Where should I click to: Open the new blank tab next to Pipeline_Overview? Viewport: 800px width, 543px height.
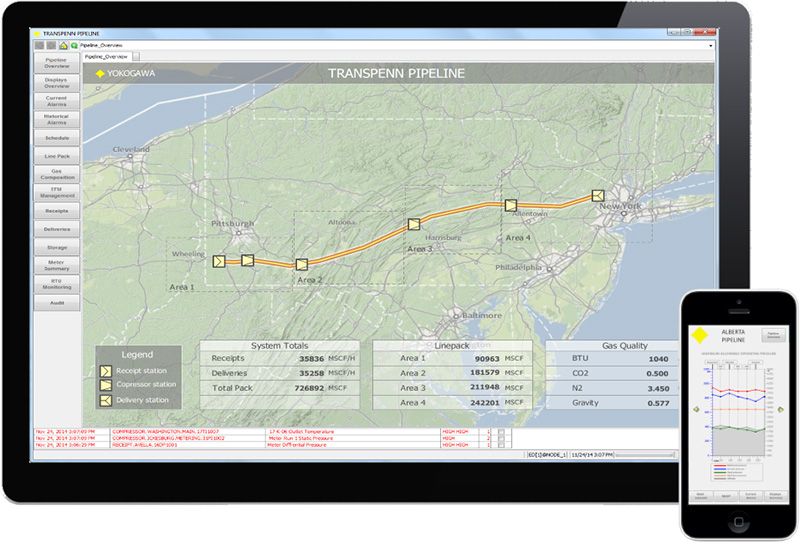coord(137,57)
